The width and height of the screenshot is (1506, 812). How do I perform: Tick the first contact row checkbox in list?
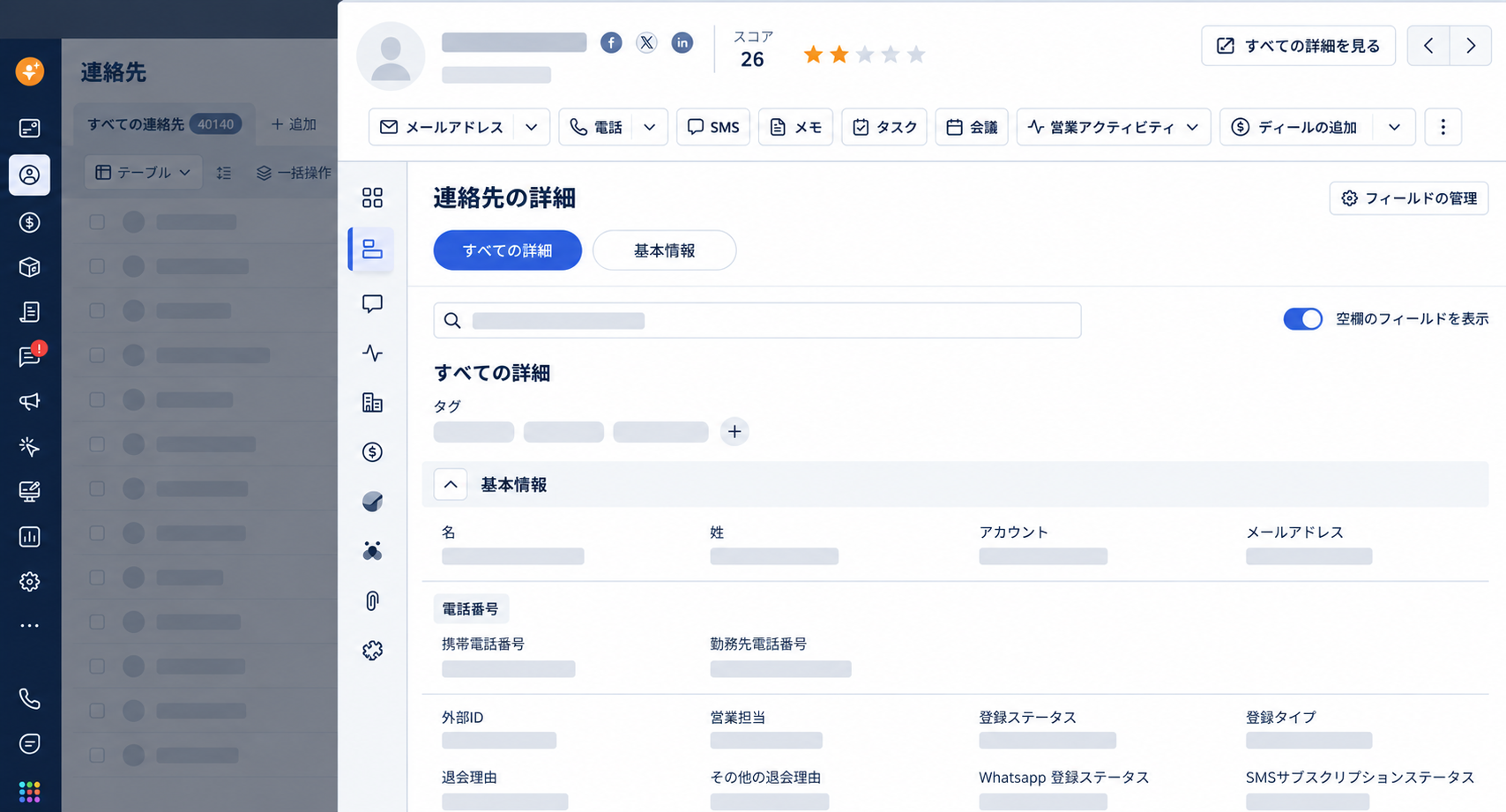[97, 222]
